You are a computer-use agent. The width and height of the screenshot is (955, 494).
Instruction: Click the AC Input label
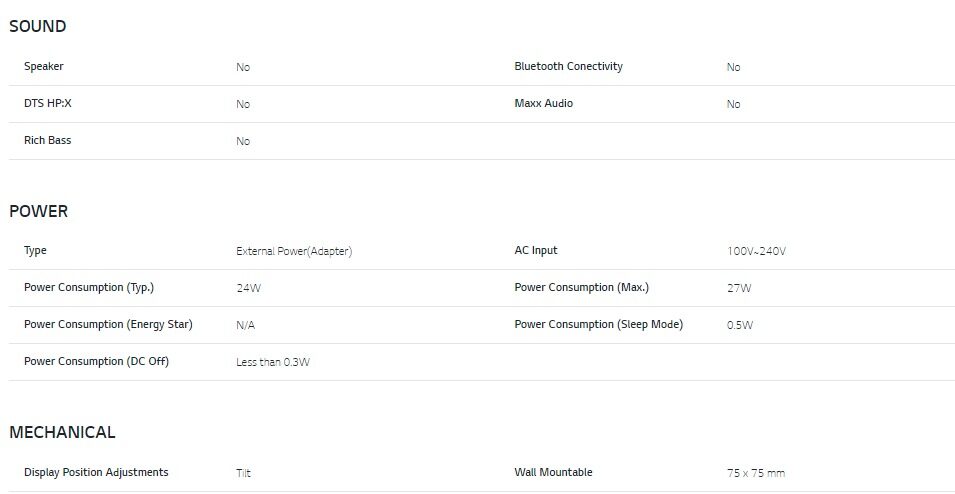point(536,250)
